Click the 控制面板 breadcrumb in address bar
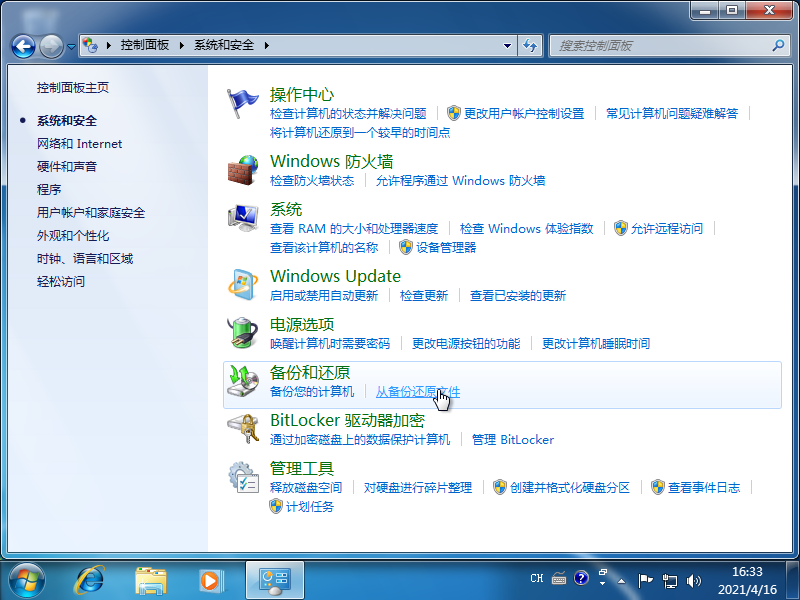The image size is (800, 600). [x=145, y=45]
